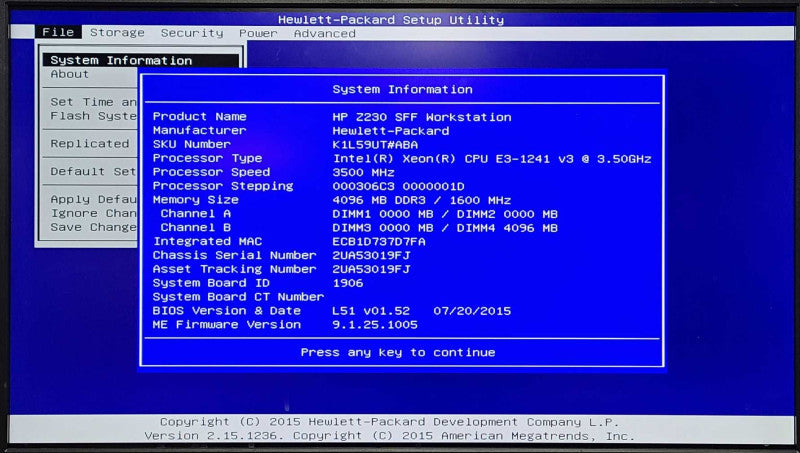800x453 pixels.
Task: Click the SKU Number label
Action: click(x=192, y=144)
